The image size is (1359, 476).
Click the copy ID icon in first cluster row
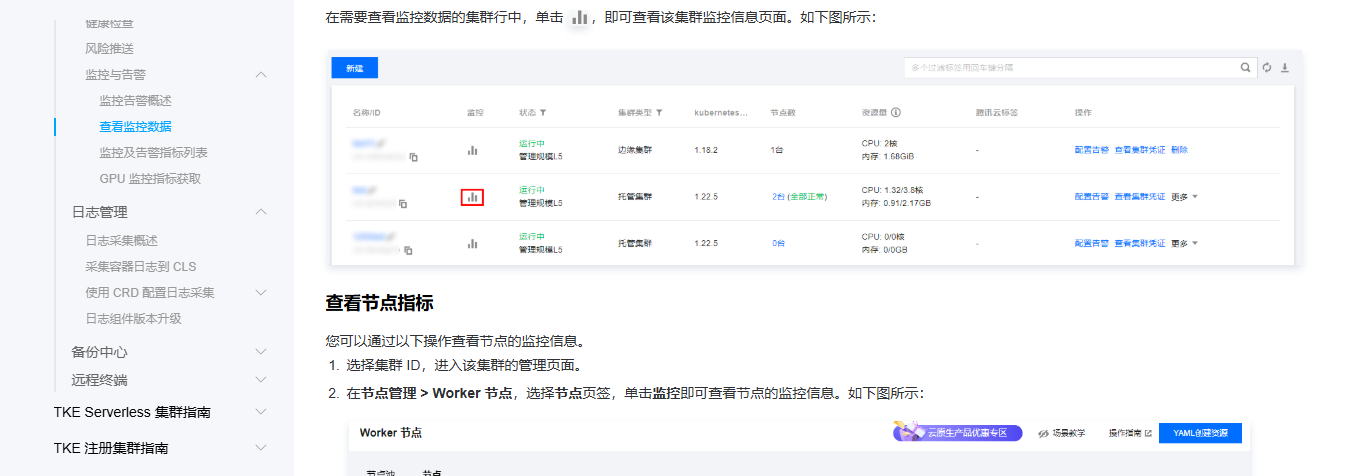click(x=413, y=157)
